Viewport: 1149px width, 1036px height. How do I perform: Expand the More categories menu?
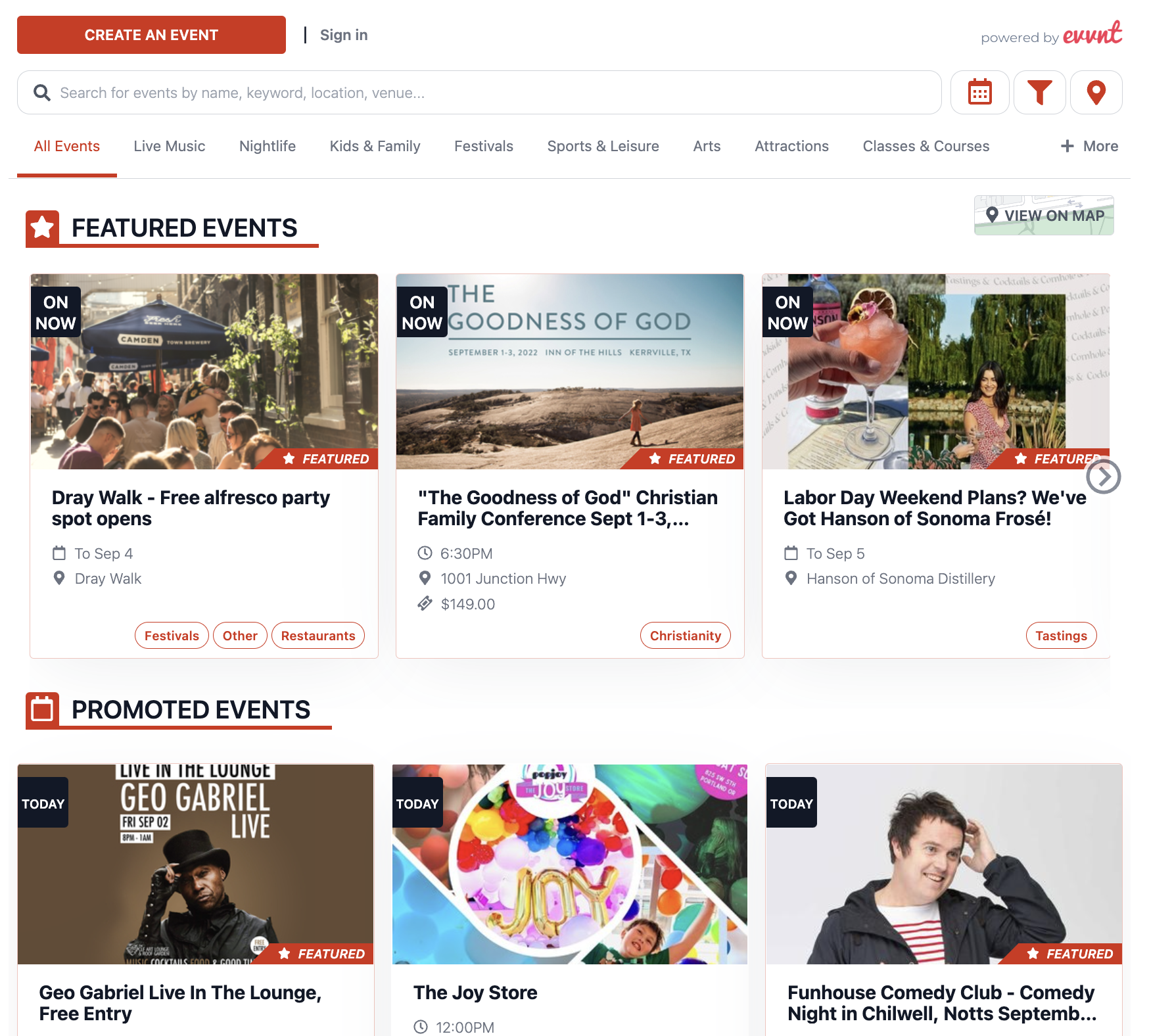1089,146
